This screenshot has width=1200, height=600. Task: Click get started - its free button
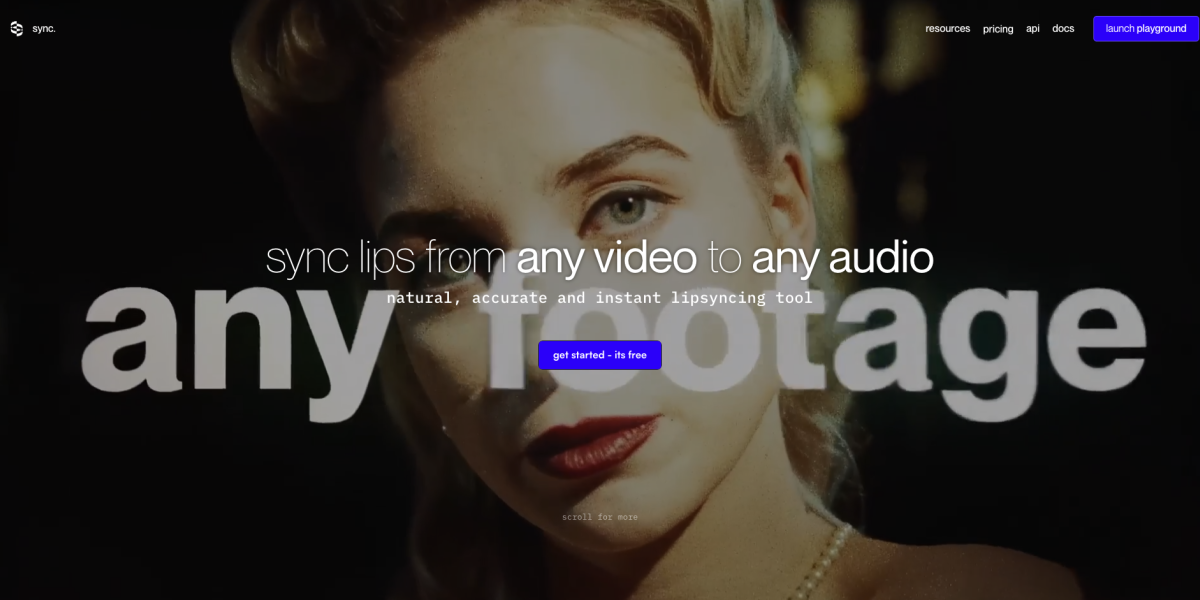600,355
